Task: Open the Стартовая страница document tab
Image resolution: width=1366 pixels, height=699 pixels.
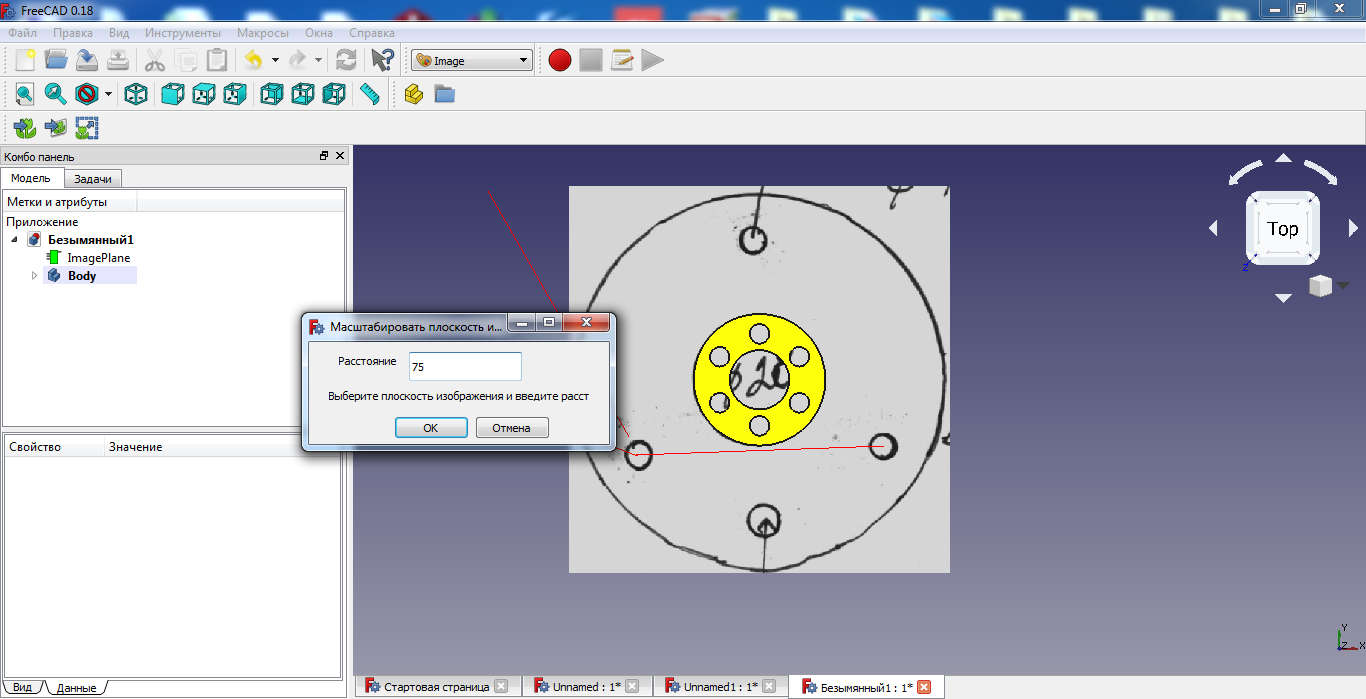Action: click(436, 687)
